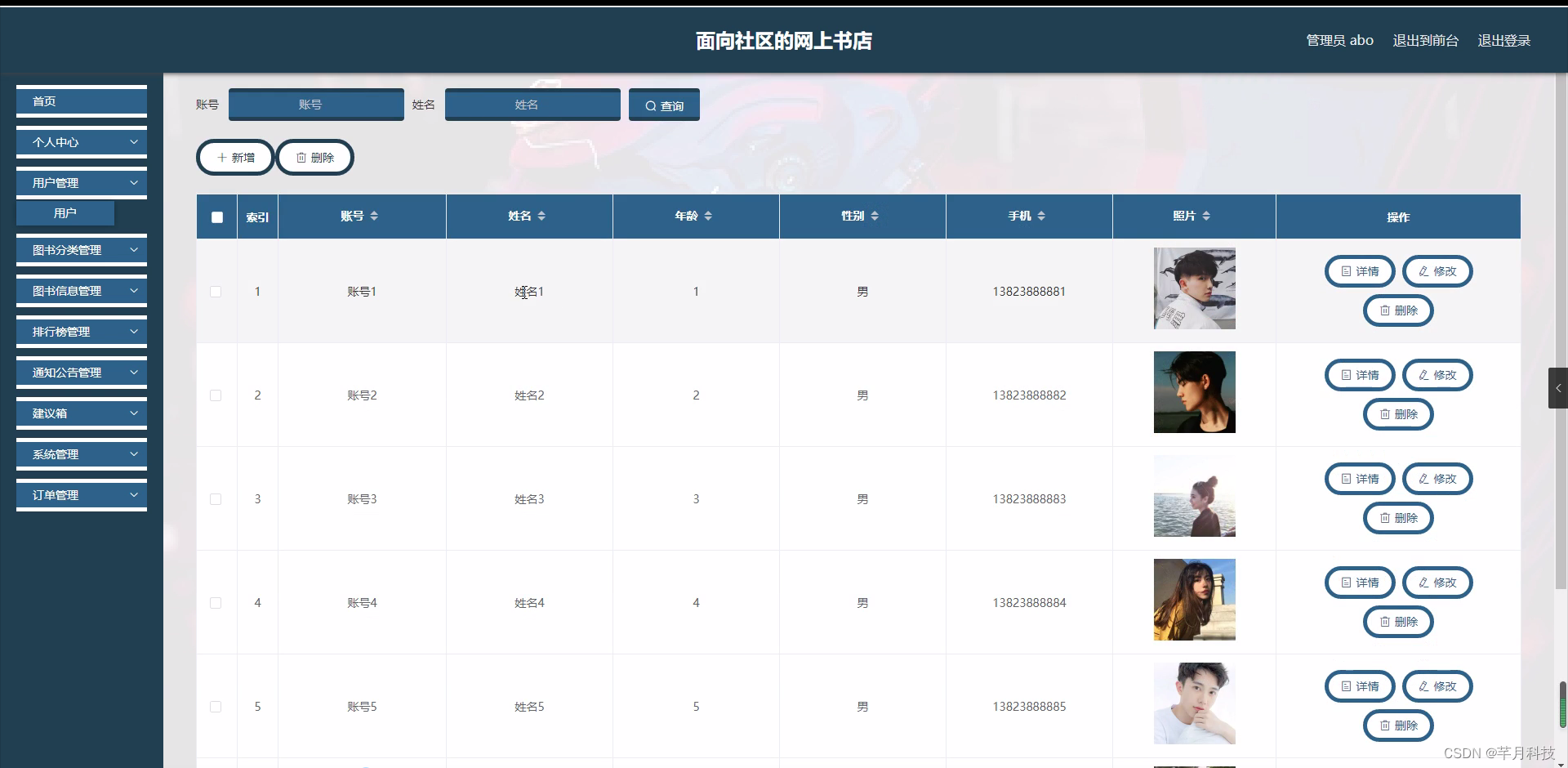
Task: Select the sort icon on 年龄 column header
Action: (709, 216)
